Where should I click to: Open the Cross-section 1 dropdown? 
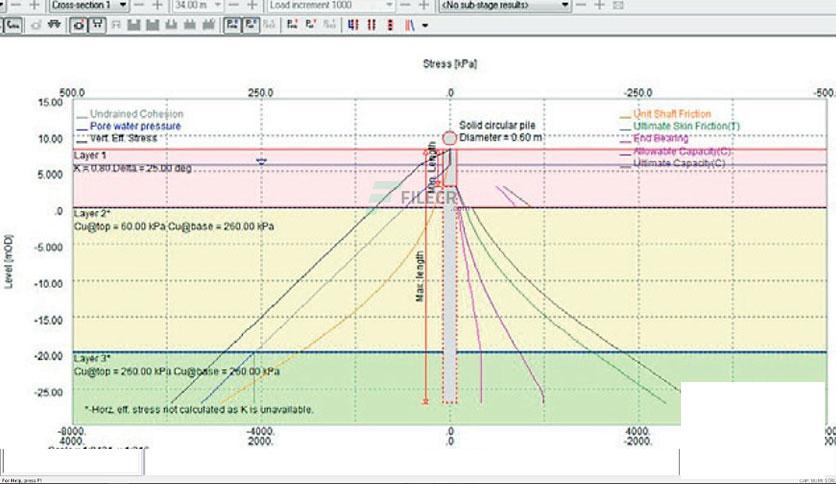click(x=89, y=5)
